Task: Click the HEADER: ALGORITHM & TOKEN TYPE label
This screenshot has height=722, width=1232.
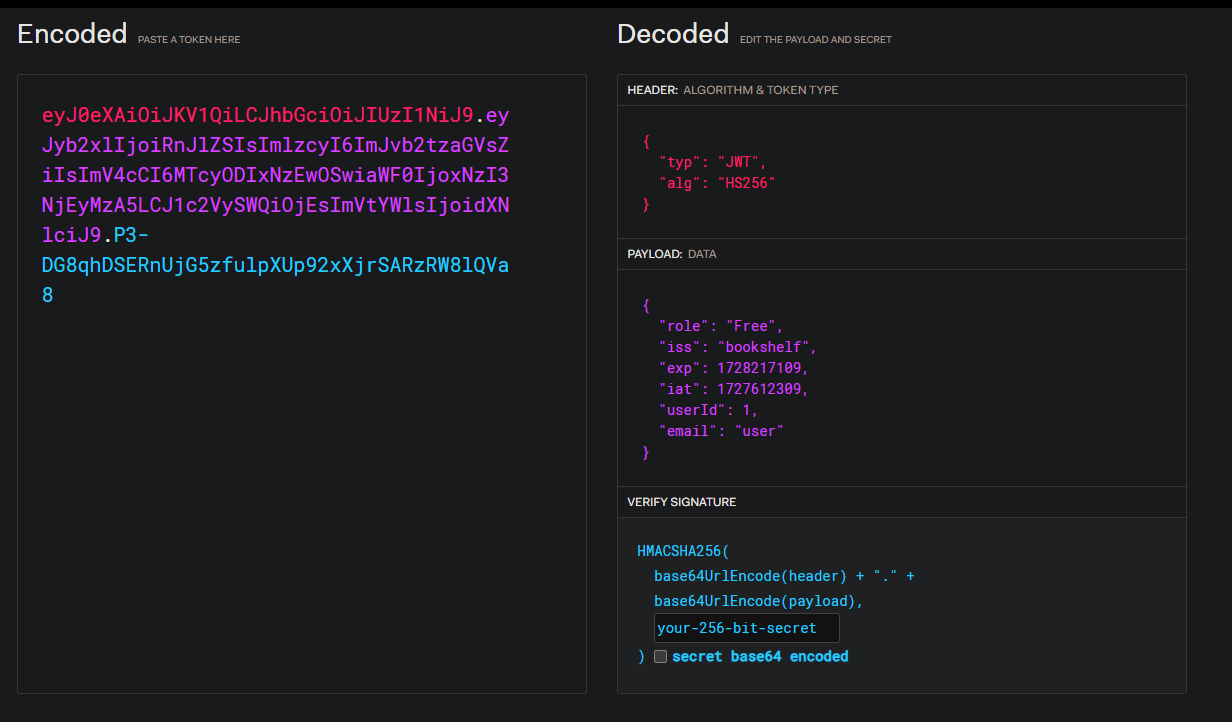Action: [x=733, y=90]
